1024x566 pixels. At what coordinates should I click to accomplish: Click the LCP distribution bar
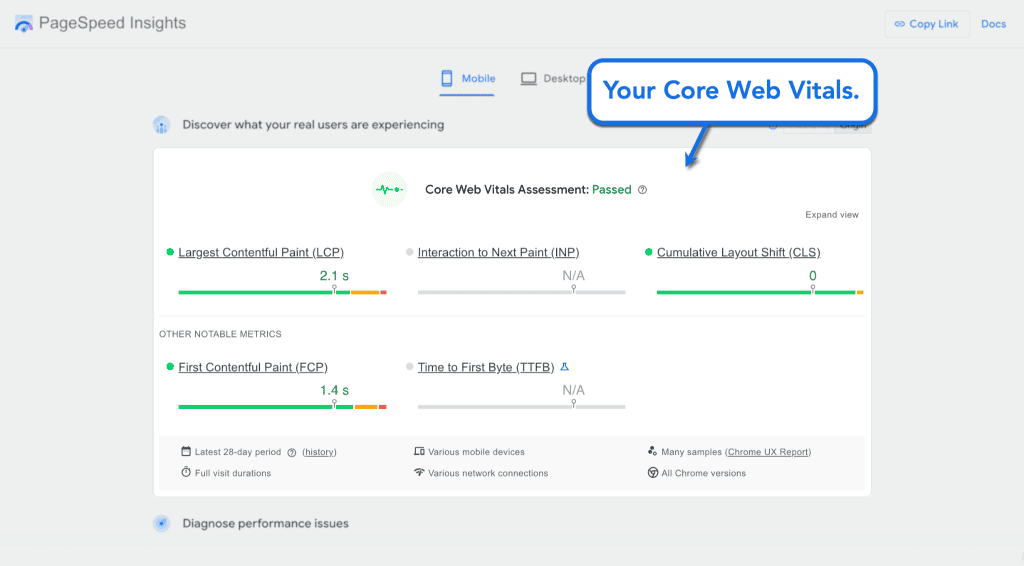click(282, 292)
